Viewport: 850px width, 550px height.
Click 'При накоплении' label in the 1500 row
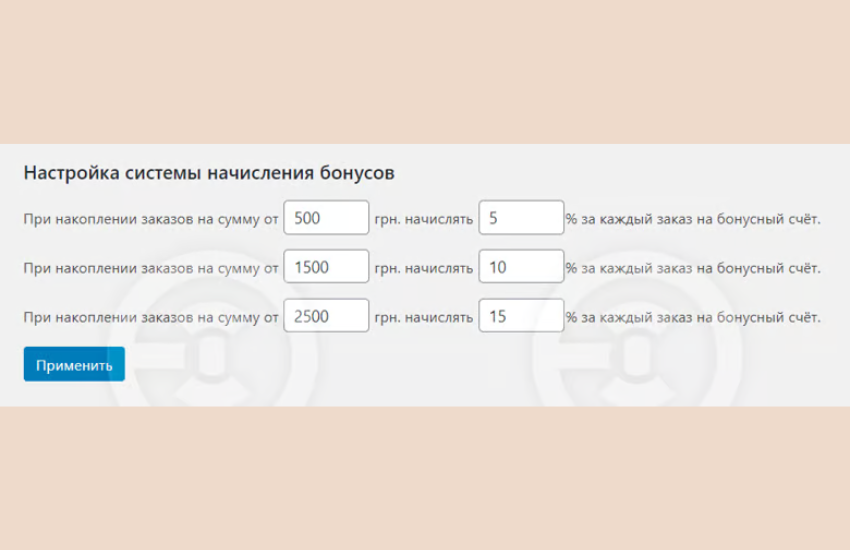80,268
